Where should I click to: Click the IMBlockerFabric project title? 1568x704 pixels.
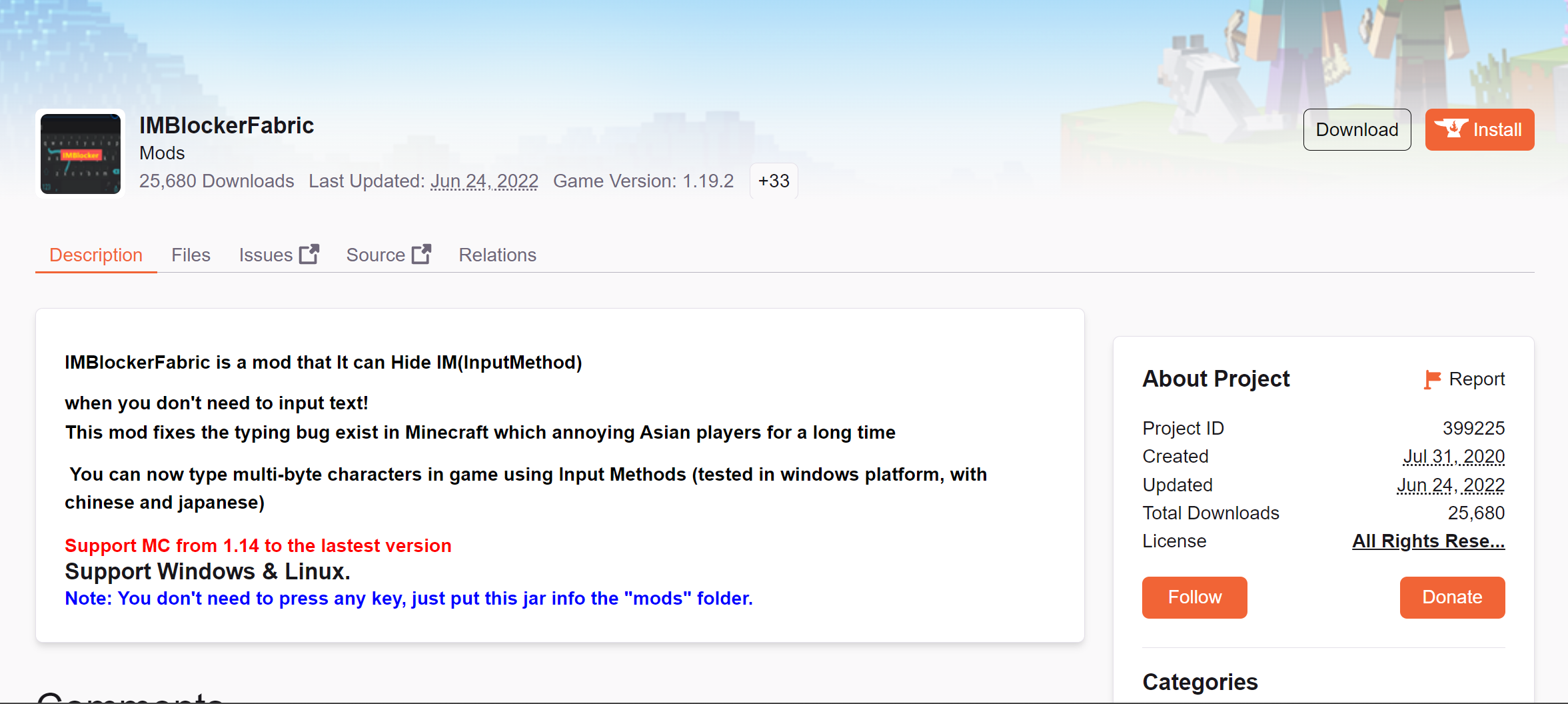tap(227, 125)
